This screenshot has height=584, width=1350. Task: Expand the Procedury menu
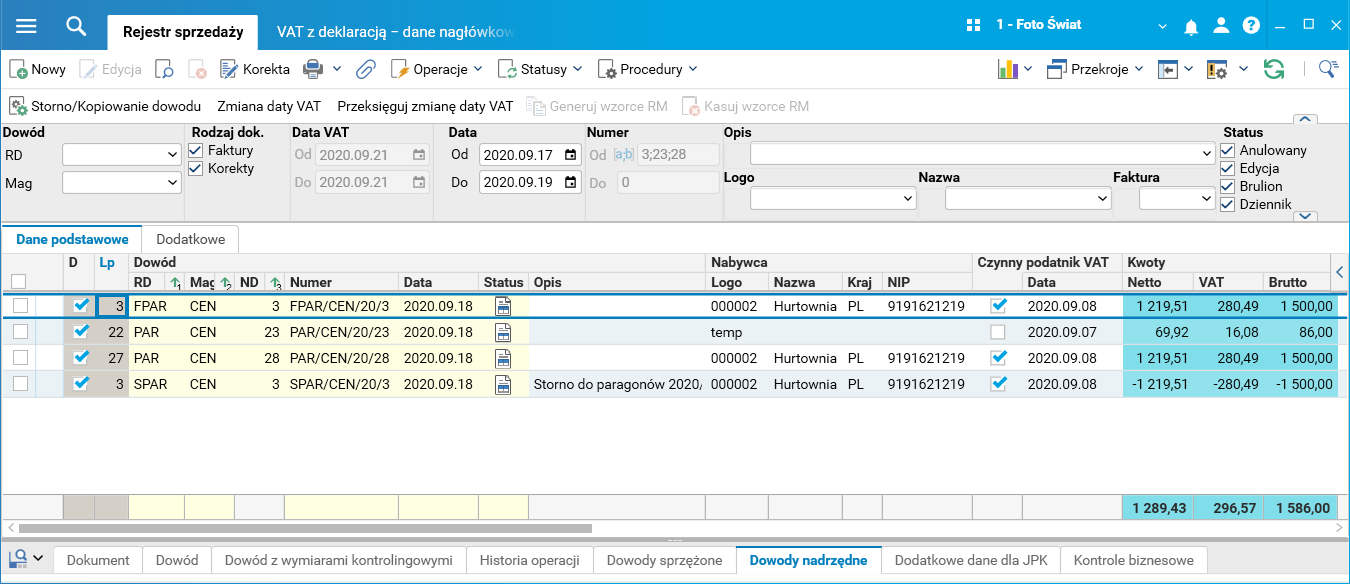tap(647, 69)
